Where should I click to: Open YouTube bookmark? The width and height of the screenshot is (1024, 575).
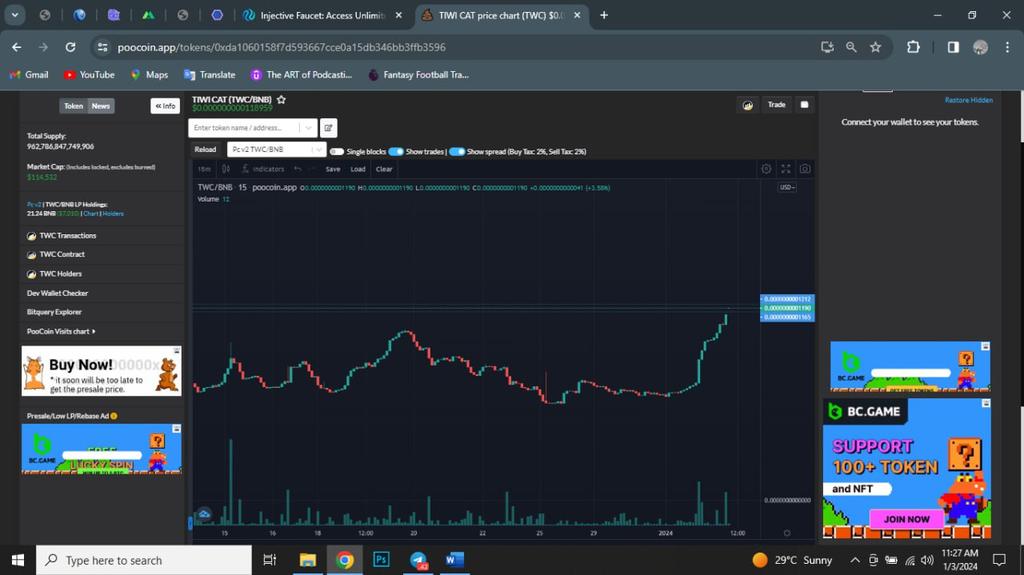click(89, 74)
